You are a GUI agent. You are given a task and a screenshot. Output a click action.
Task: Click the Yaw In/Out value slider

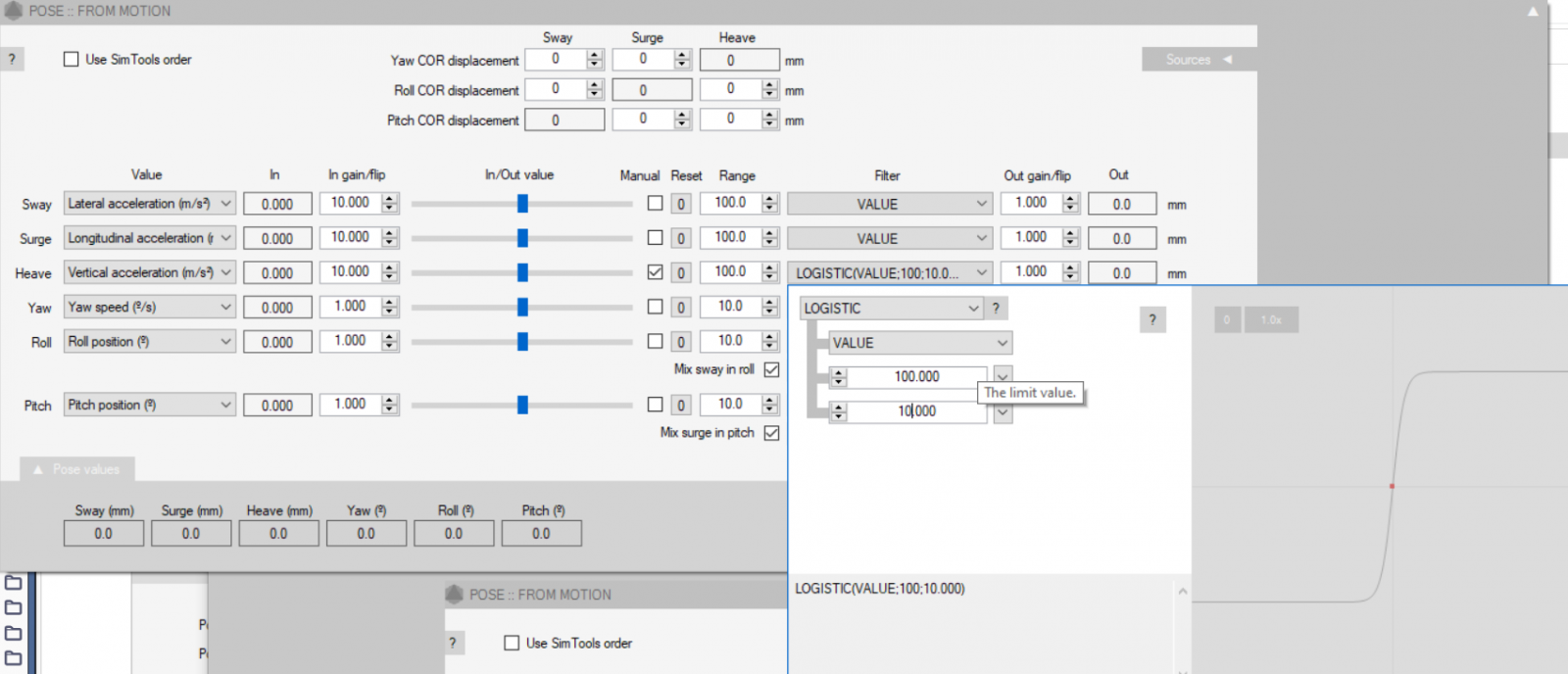coord(521,308)
